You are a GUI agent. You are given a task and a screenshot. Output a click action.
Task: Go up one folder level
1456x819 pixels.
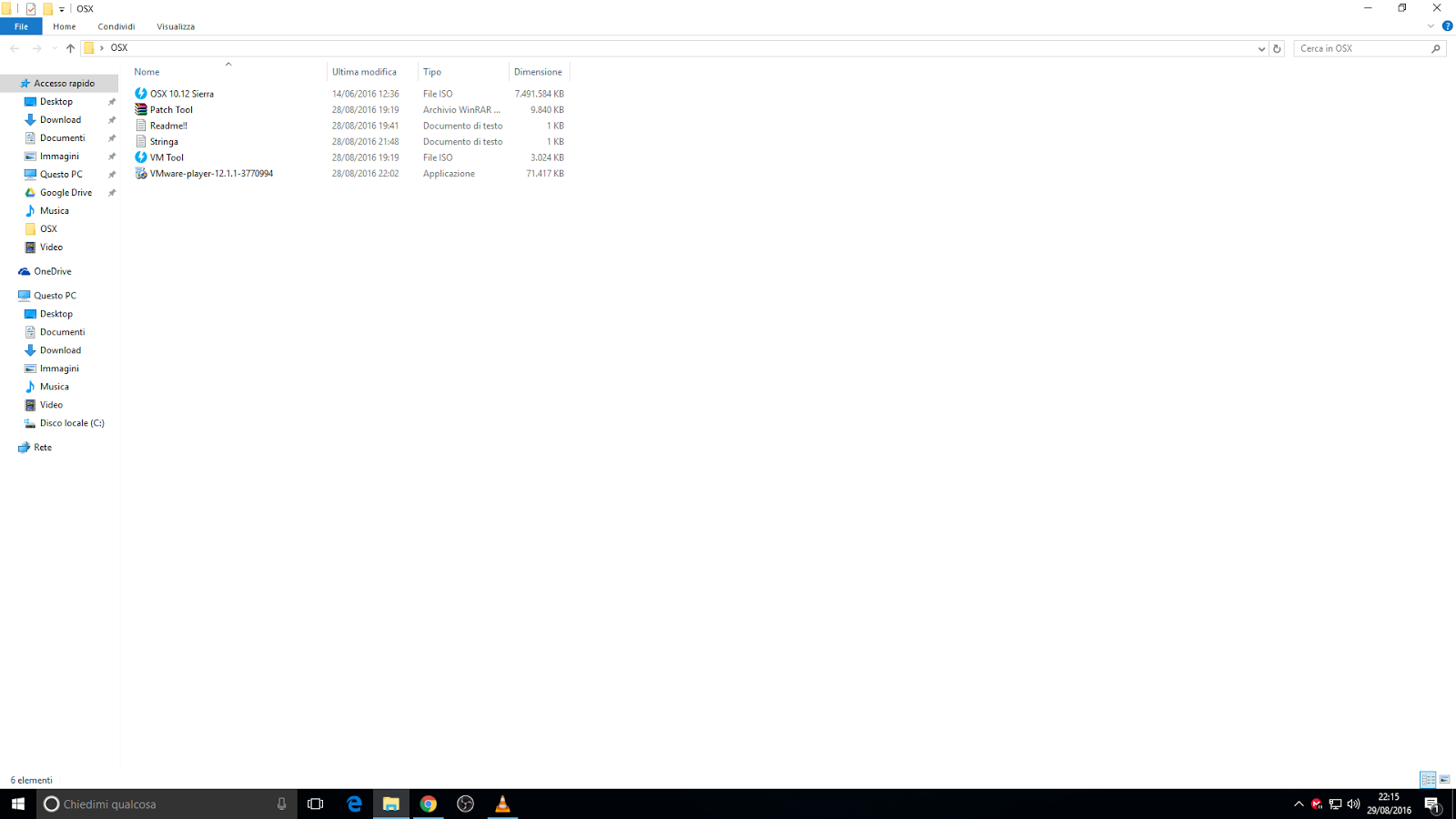point(70,48)
